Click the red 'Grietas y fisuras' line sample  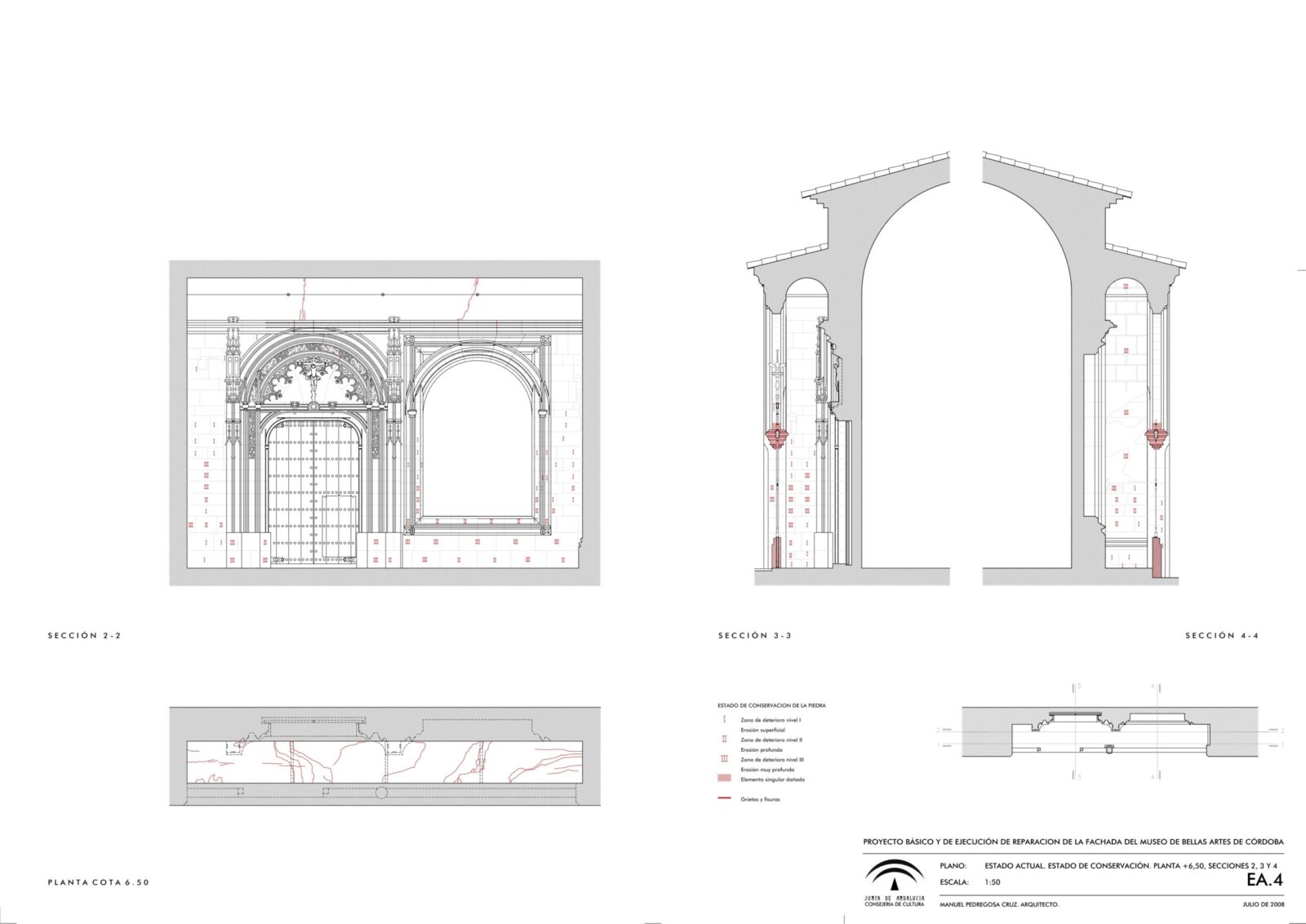tap(724, 799)
